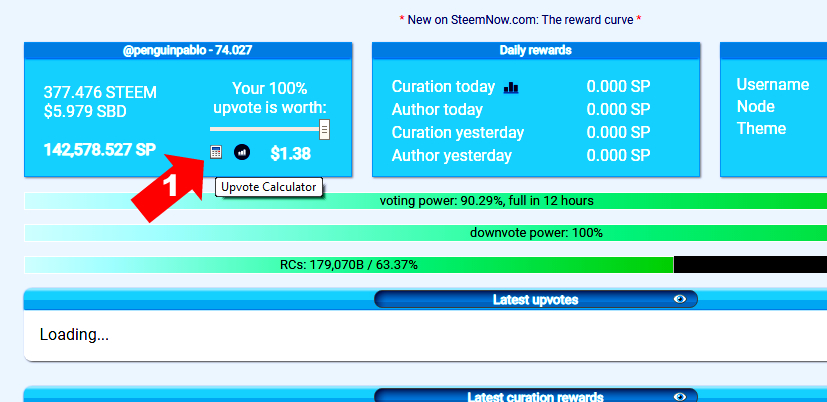Open the bar chart icon beside Curation today
The height and width of the screenshot is (402, 827).
(x=511, y=88)
